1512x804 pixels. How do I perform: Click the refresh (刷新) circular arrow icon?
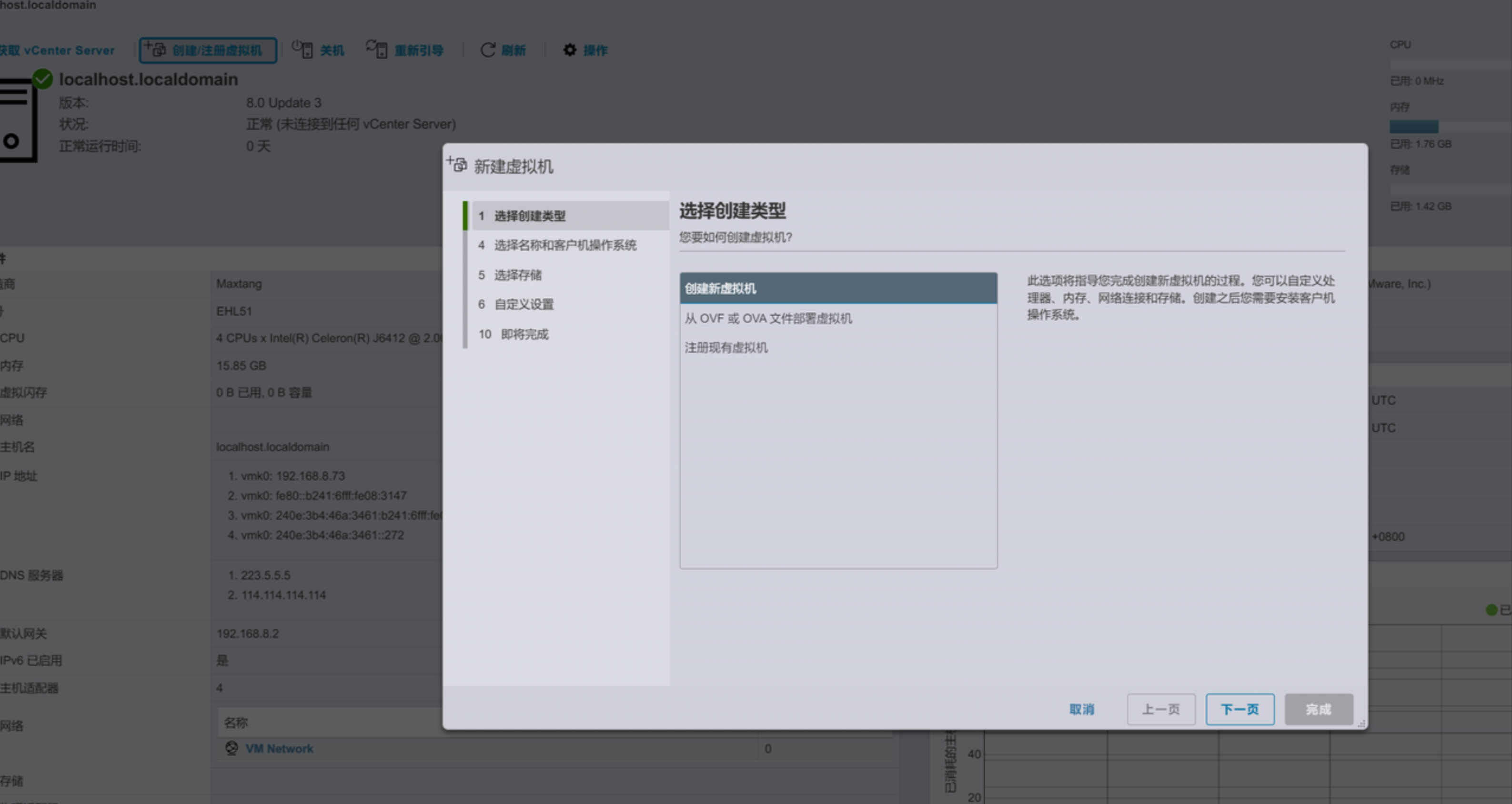(488, 50)
